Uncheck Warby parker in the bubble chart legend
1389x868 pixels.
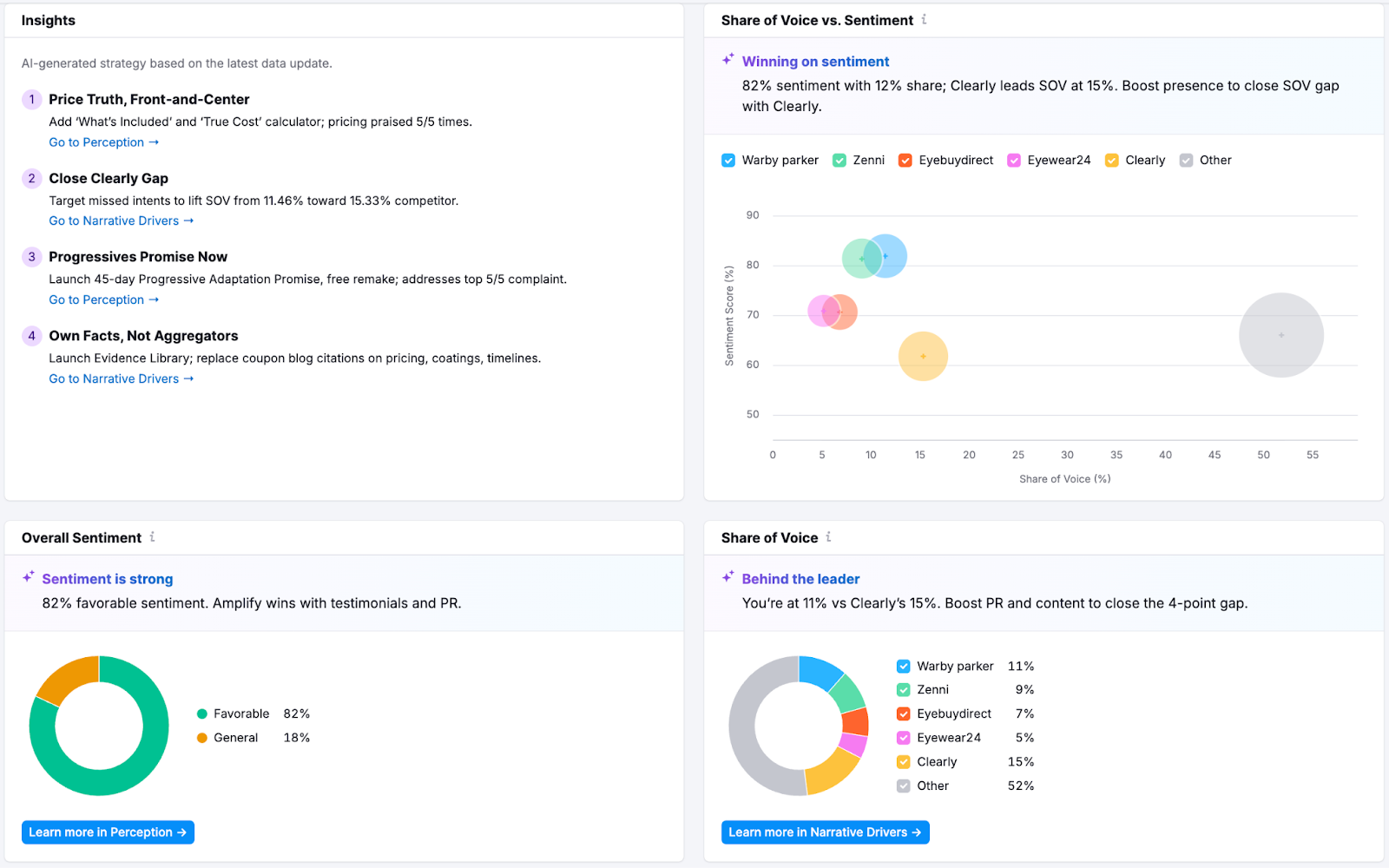tap(728, 160)
